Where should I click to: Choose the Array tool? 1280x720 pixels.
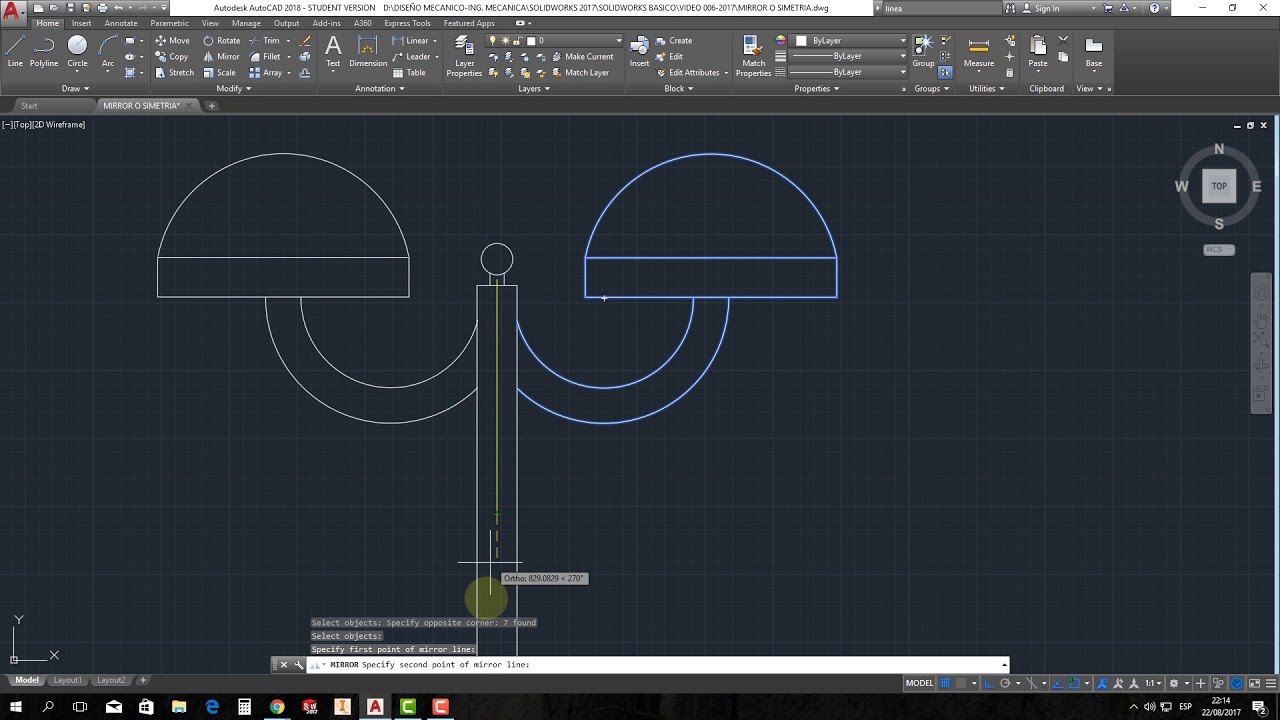[x=266, y=73]
